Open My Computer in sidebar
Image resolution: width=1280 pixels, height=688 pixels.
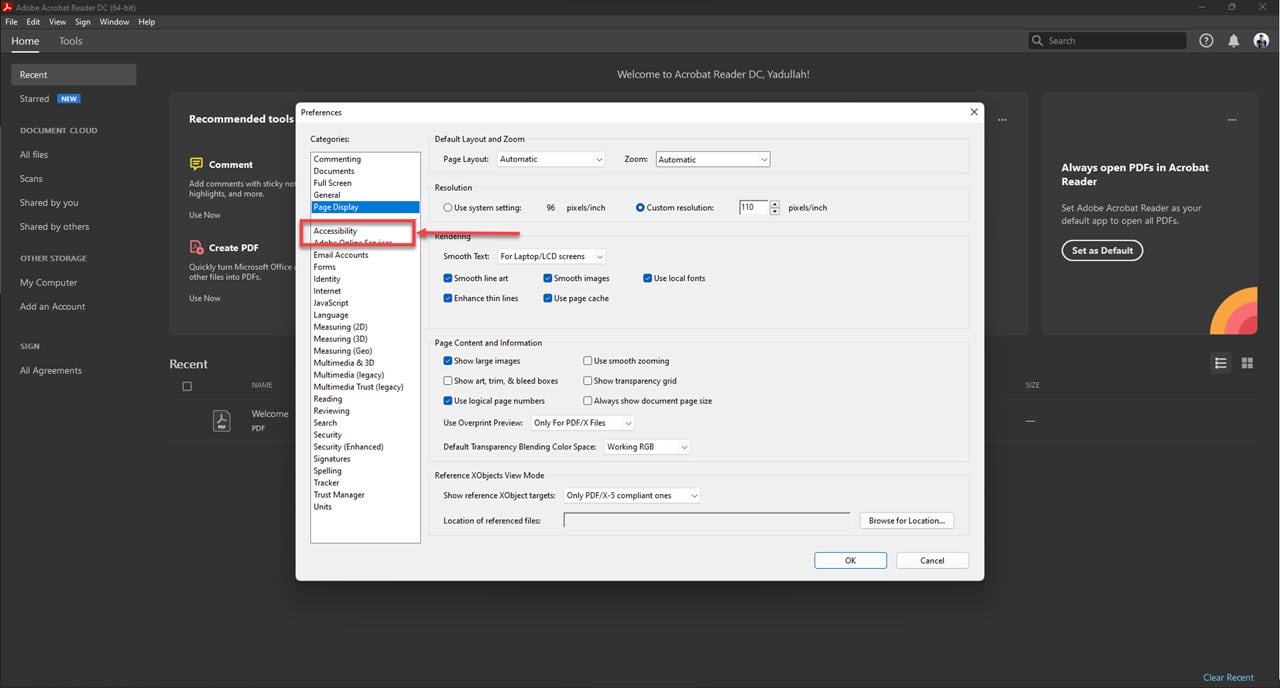(x=48, y=282)
